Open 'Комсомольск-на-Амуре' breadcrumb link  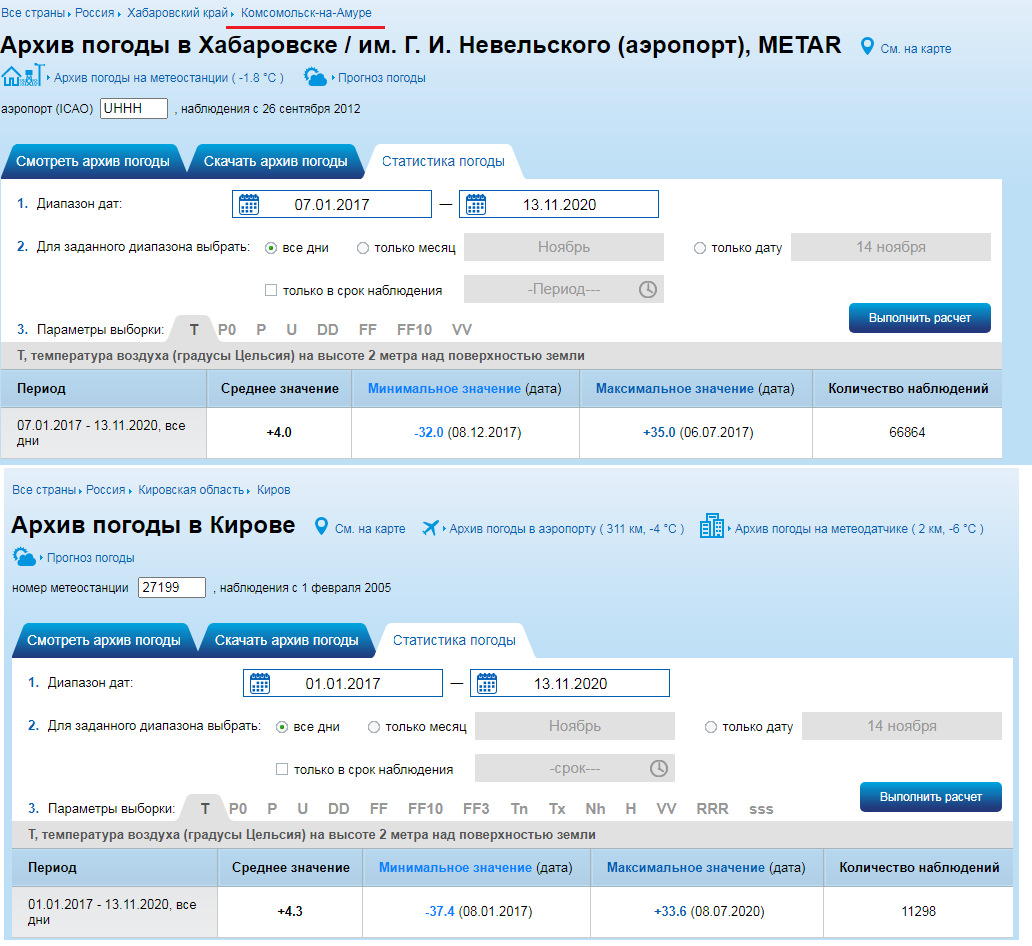pos(306,13)
